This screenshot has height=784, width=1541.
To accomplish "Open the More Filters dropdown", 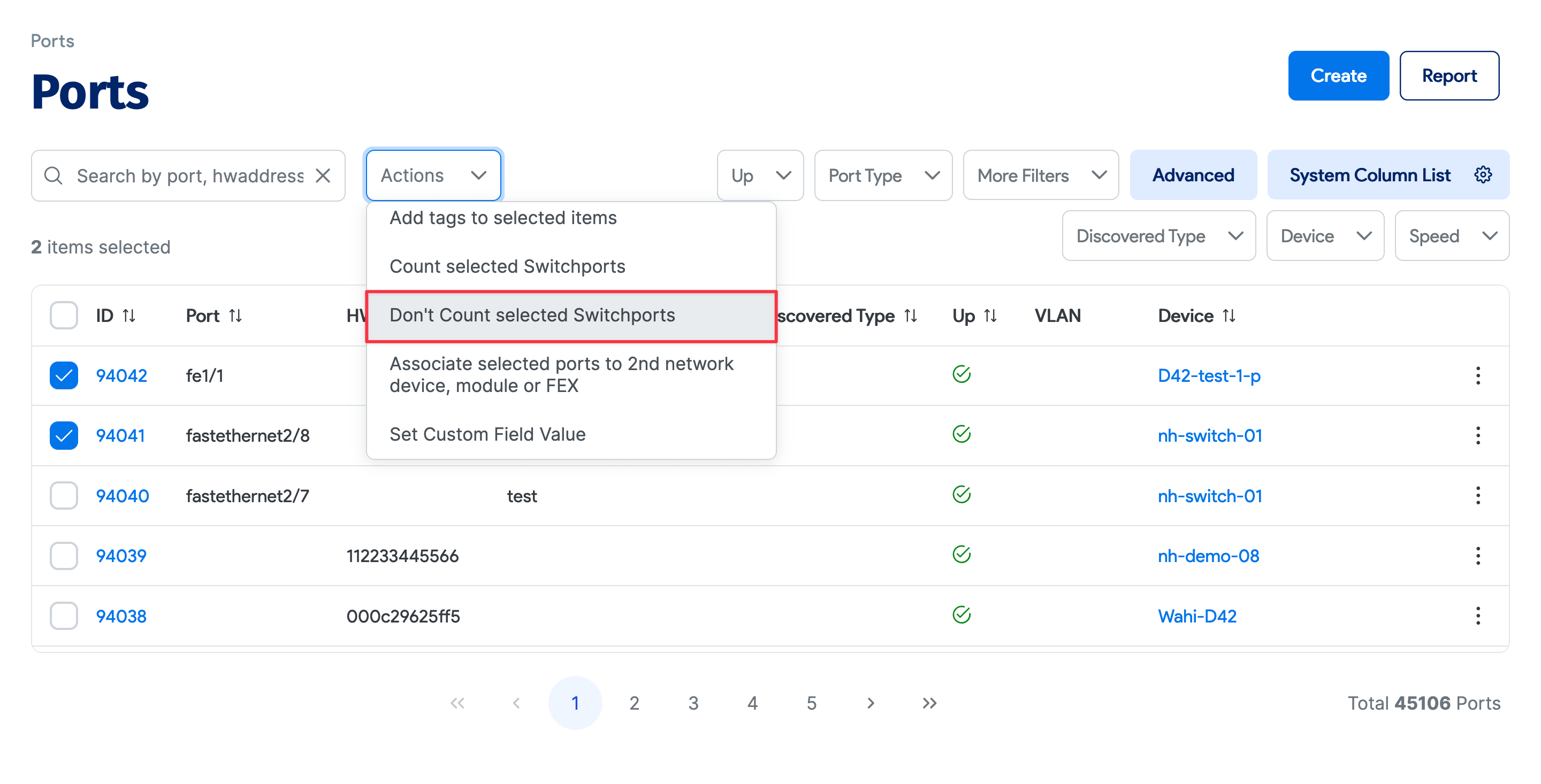I will (1040, 176).
